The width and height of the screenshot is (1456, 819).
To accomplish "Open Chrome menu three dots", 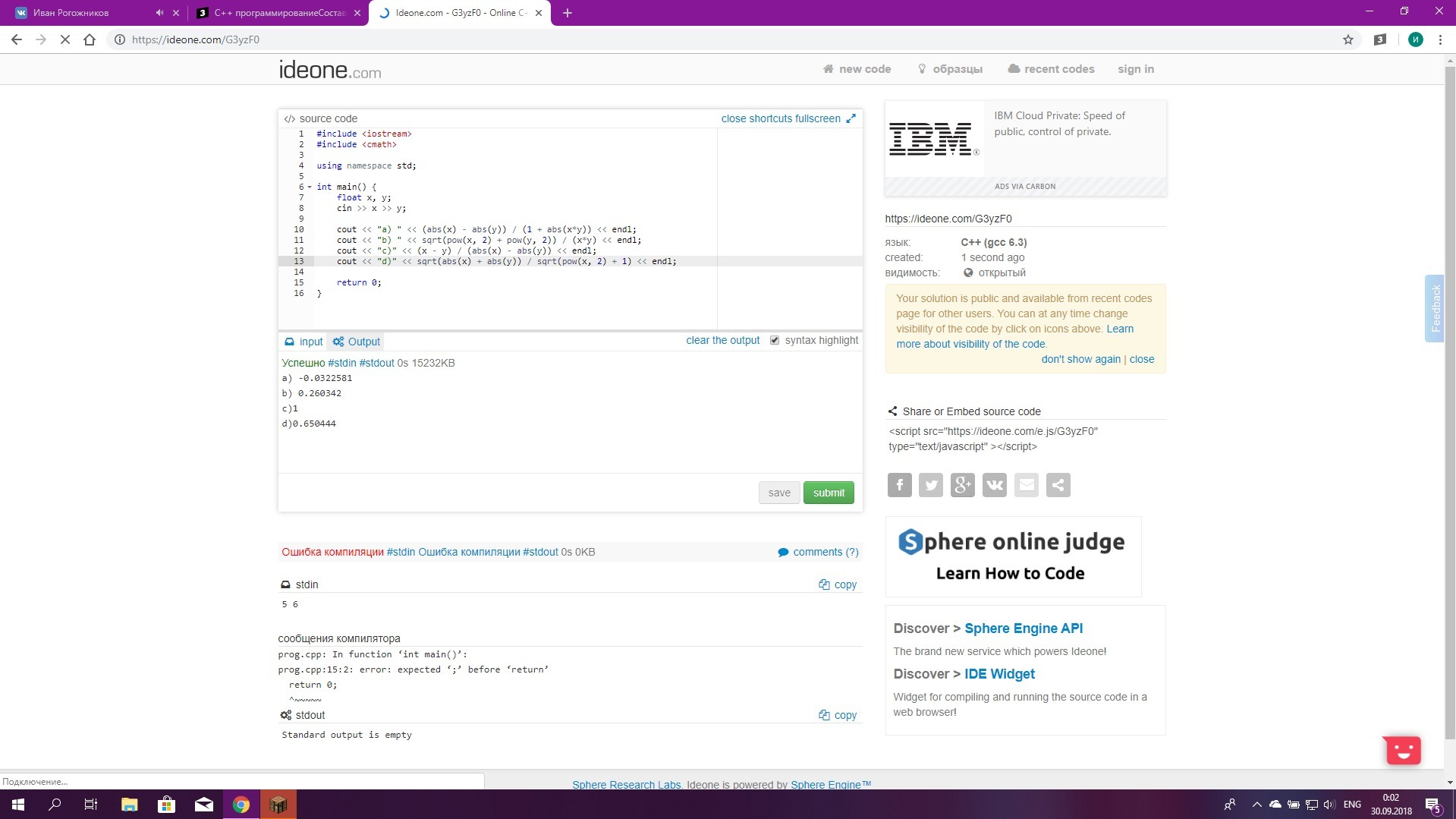I will pos(1440,39).
